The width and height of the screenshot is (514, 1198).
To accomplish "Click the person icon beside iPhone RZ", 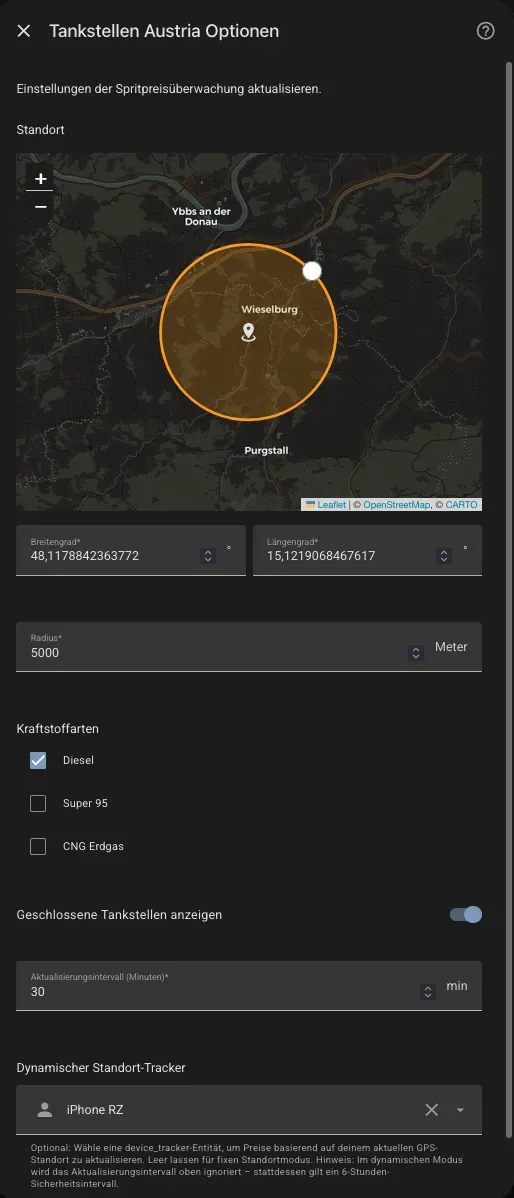I will 45,1110.
